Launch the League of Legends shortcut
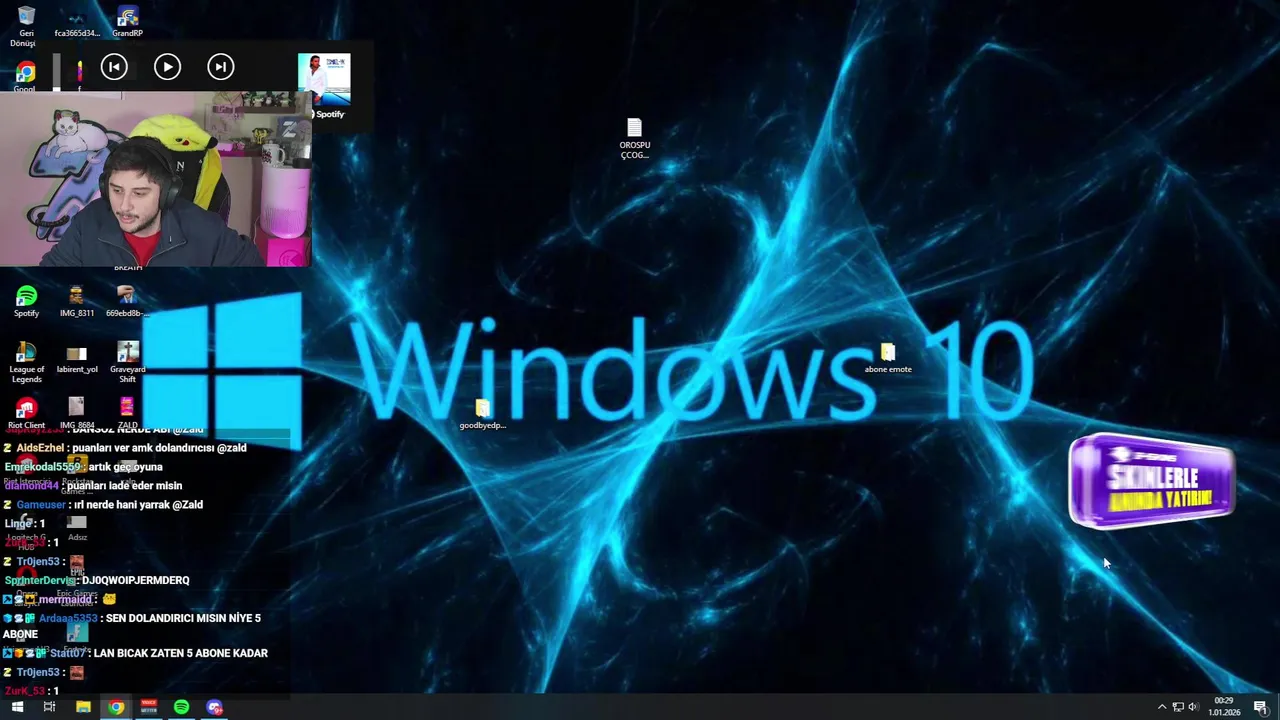1280x720 pixels. tap(26, 362)
